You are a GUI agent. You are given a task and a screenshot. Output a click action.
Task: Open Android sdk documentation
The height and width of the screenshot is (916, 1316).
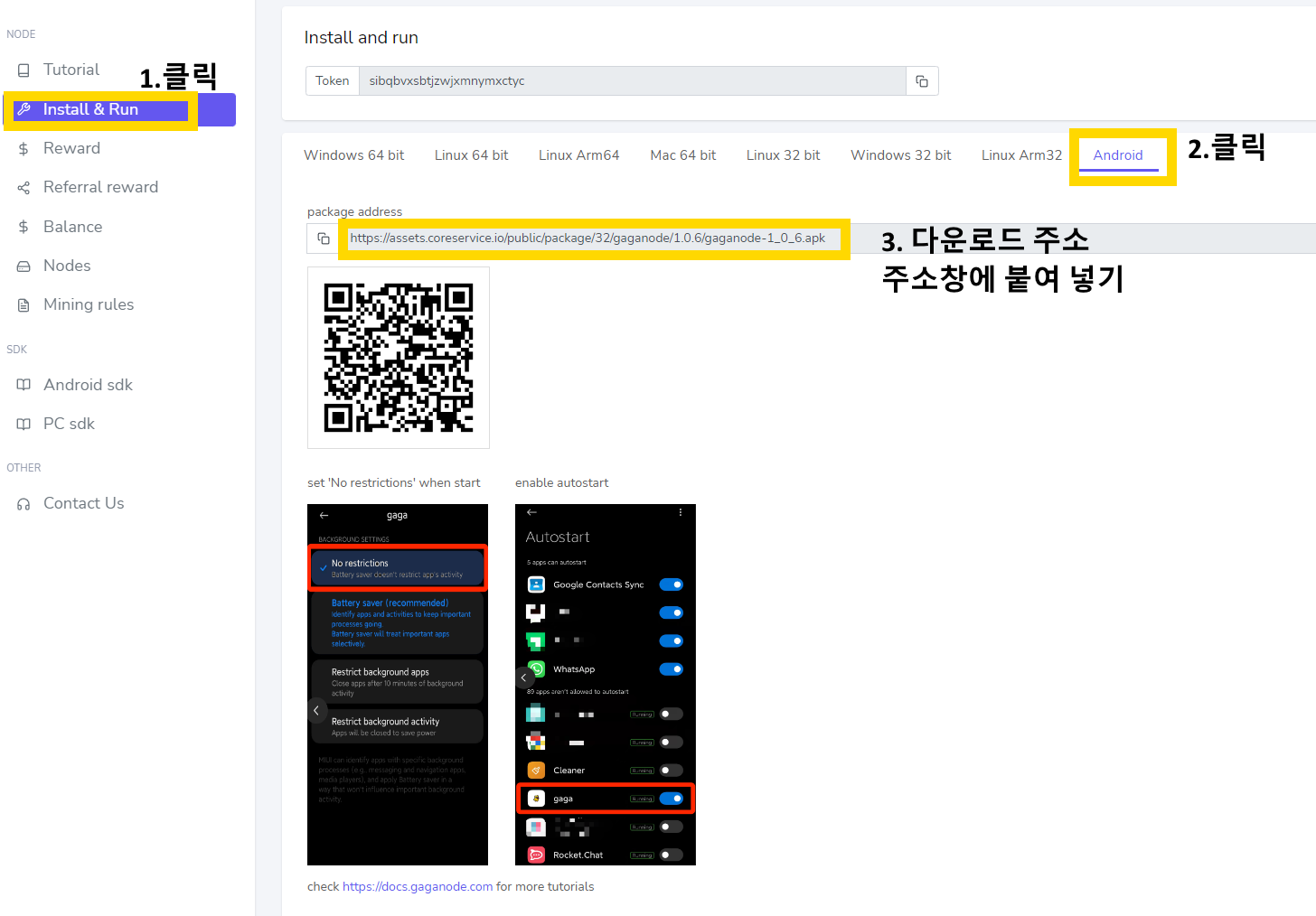[88, 385]
